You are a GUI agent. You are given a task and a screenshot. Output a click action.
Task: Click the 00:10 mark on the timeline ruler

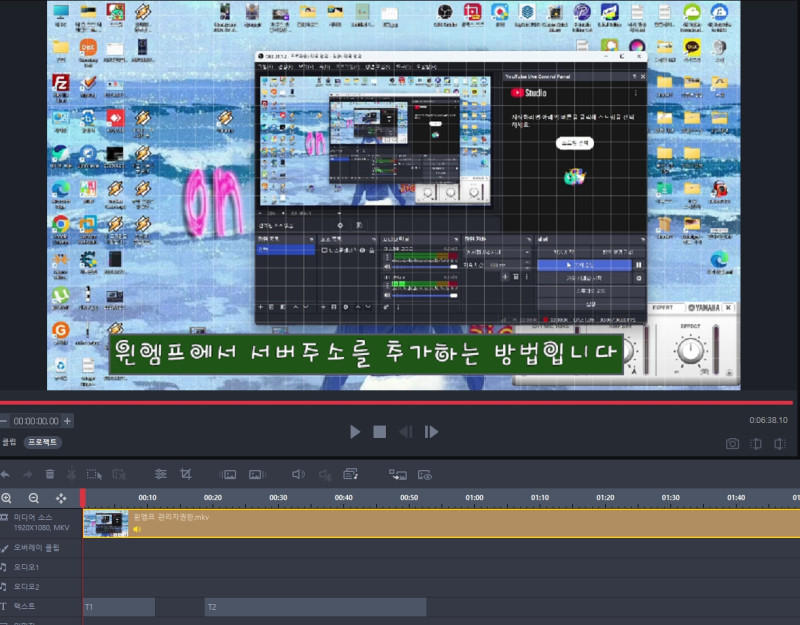(147, 497)
